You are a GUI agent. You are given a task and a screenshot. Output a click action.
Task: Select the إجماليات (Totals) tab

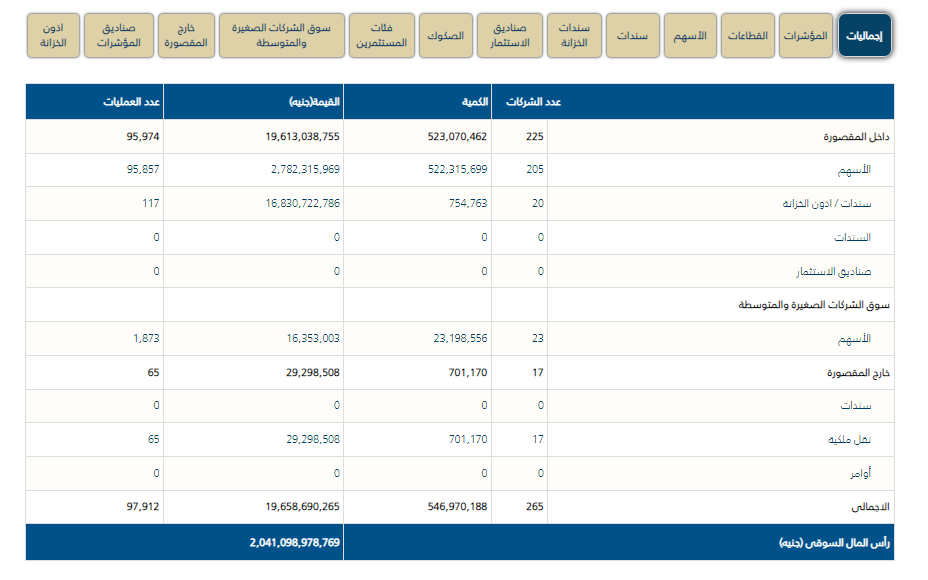pos(865,36)
